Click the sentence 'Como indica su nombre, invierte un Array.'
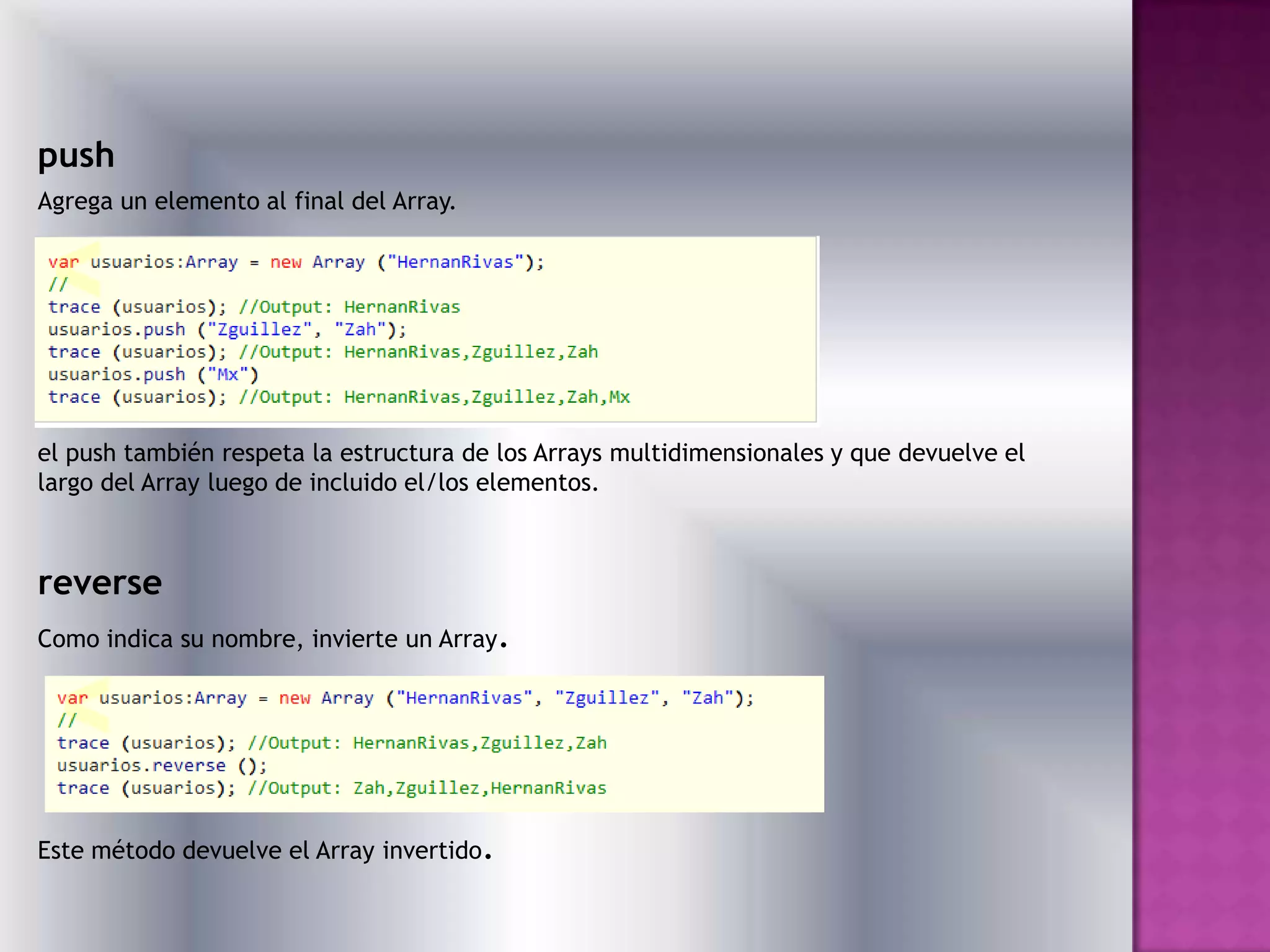 (x=272, y=639)
